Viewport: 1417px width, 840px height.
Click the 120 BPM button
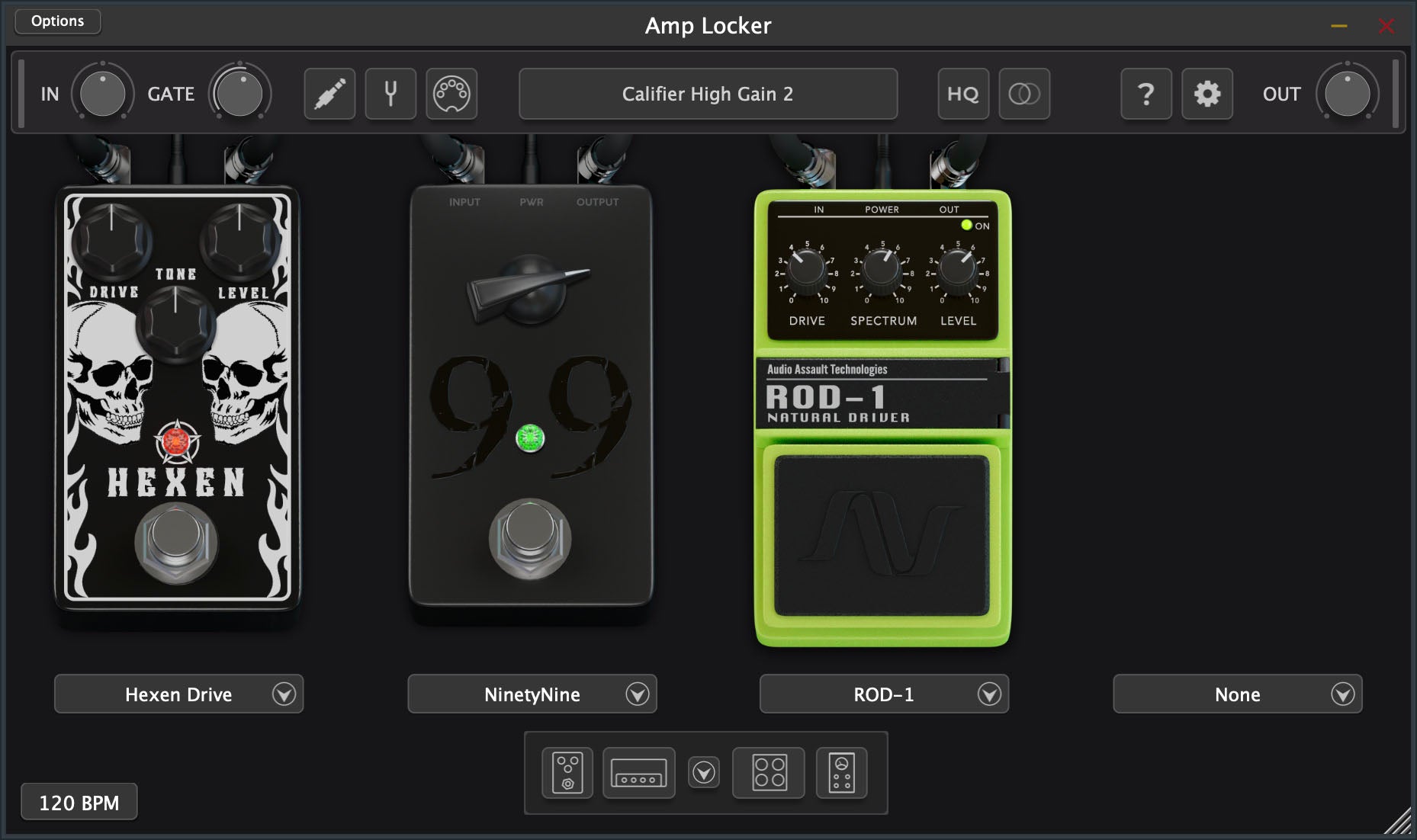(x=79, y=801)
